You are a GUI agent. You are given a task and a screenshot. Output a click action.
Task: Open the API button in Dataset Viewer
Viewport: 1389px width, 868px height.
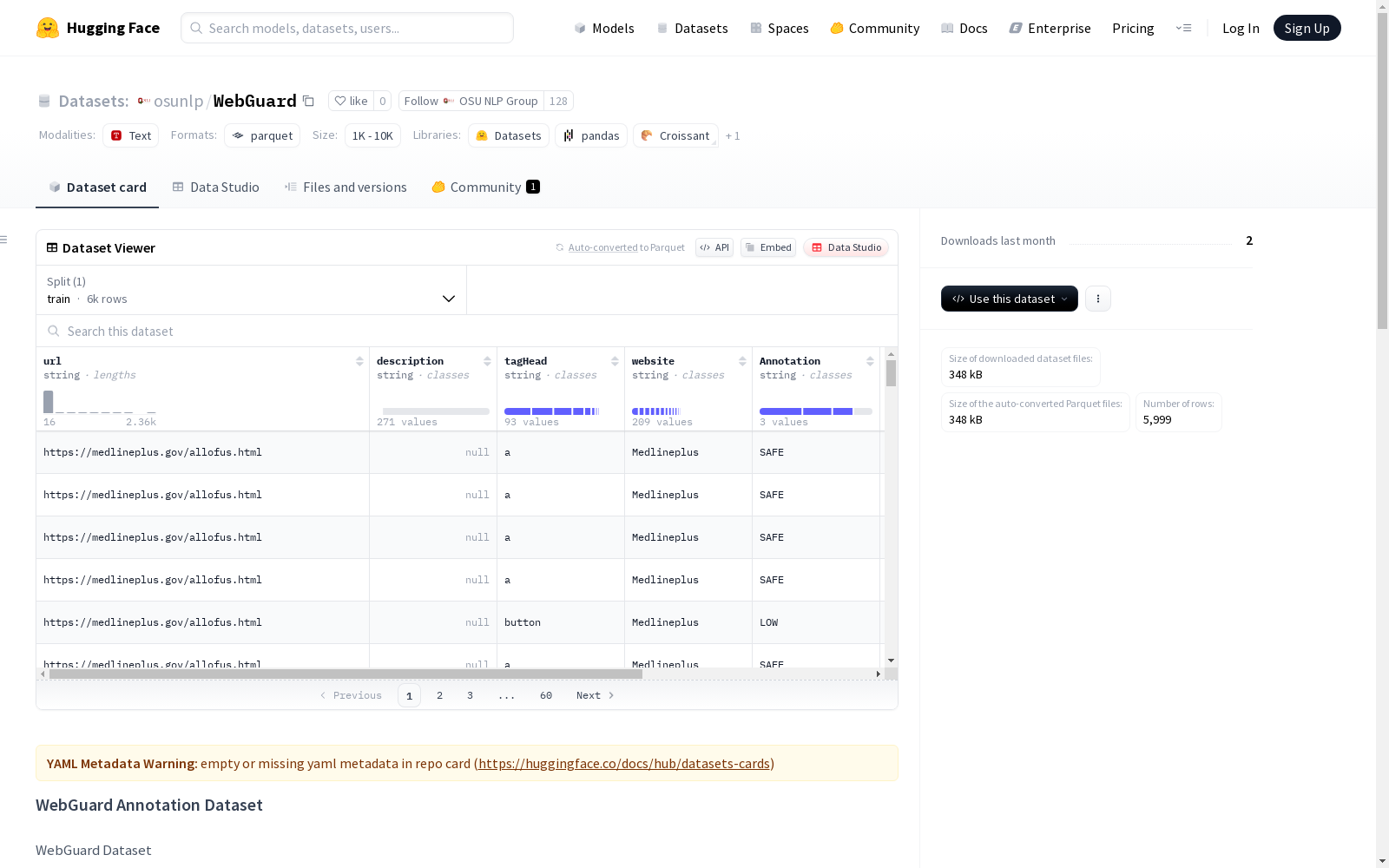point(714,247)
